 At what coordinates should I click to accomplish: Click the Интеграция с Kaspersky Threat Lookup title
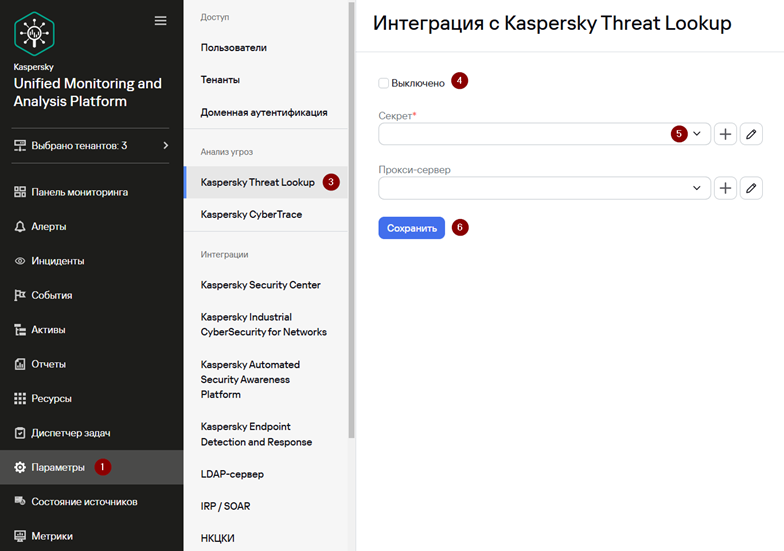click(x=552, y=24)
